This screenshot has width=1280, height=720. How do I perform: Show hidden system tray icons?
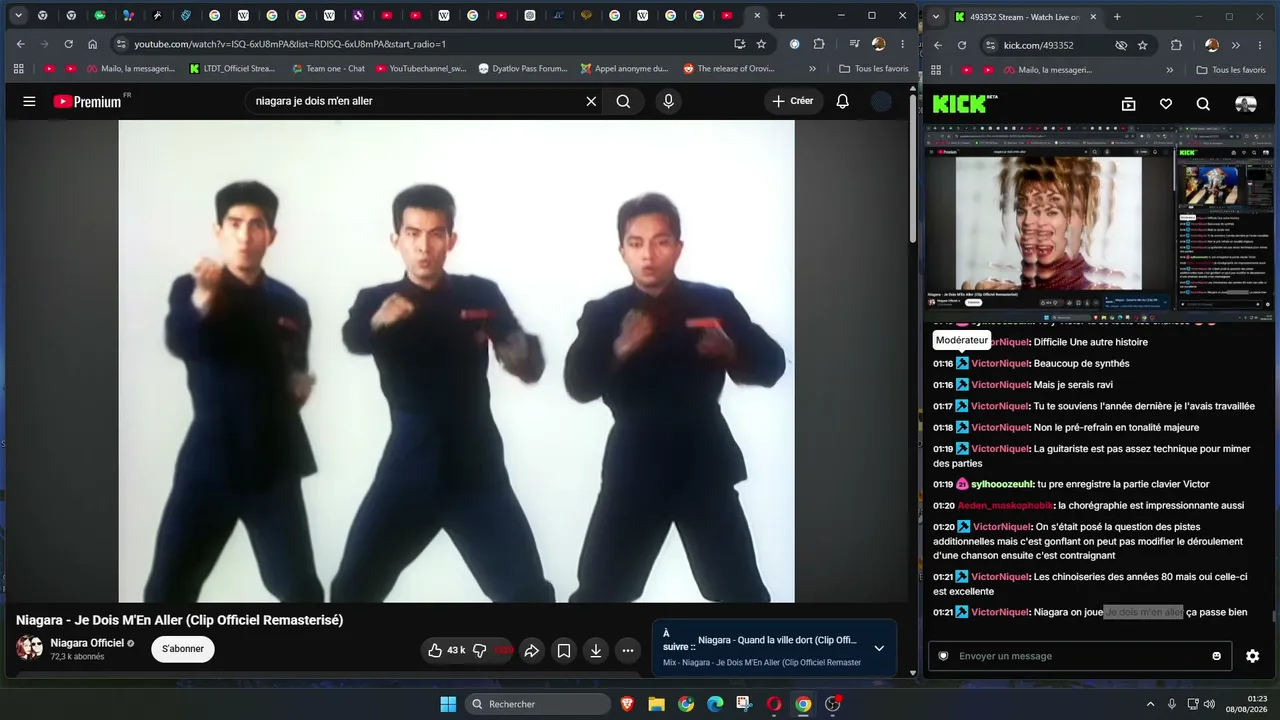[1150, 704]
